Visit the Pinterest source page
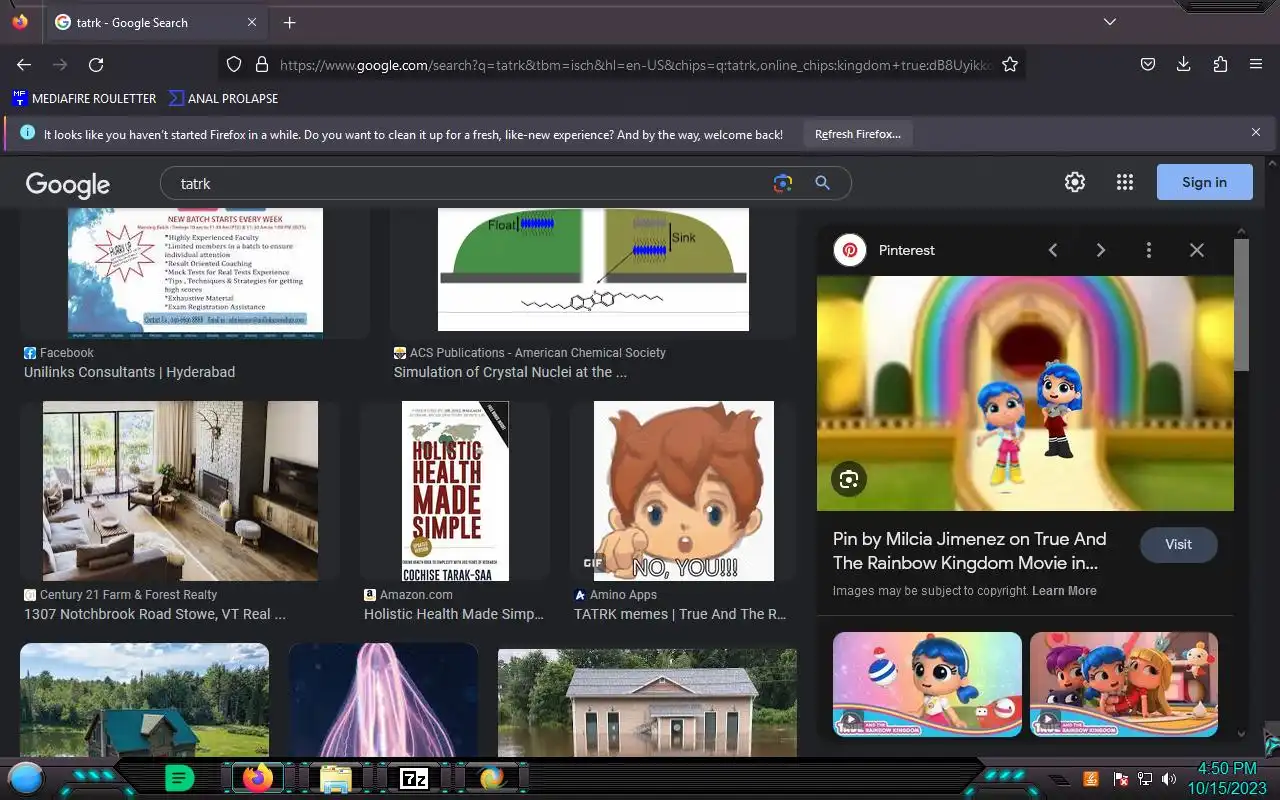Viewport: 1280px width, 800px height. (x=1178, y=544)
